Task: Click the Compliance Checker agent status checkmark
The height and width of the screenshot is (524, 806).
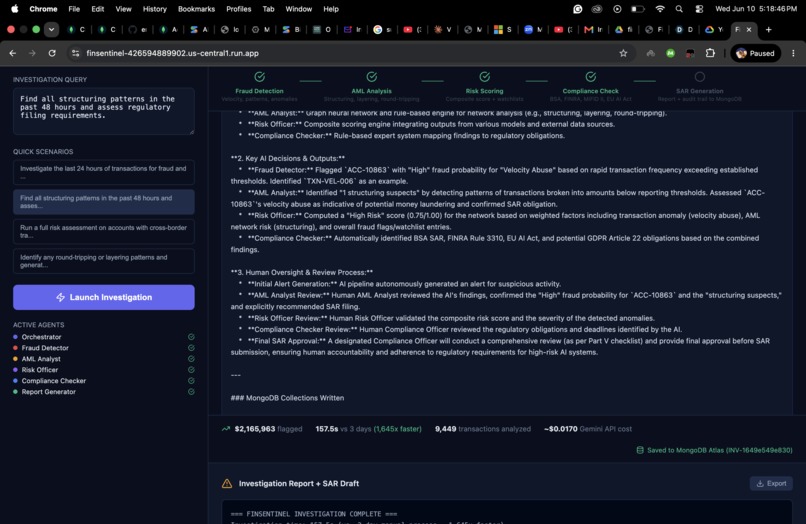Action: [x=191, y=381]
